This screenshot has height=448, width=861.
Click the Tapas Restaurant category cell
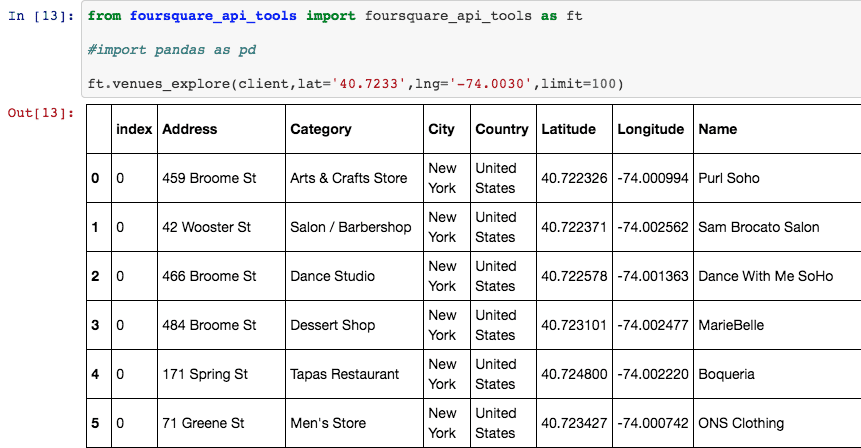tap(344, 374)
